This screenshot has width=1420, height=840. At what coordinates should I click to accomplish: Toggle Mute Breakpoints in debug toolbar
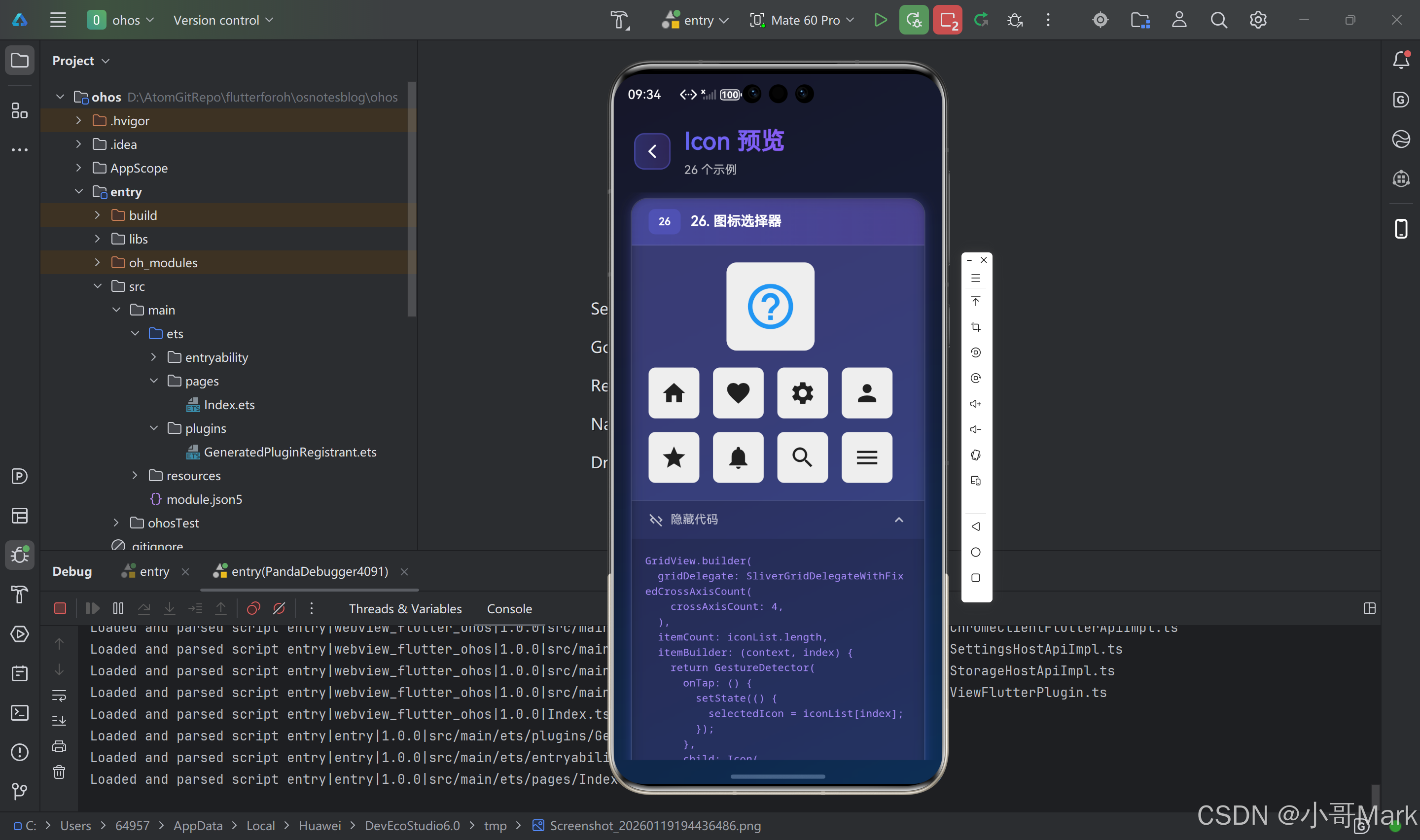click(279, 608)
